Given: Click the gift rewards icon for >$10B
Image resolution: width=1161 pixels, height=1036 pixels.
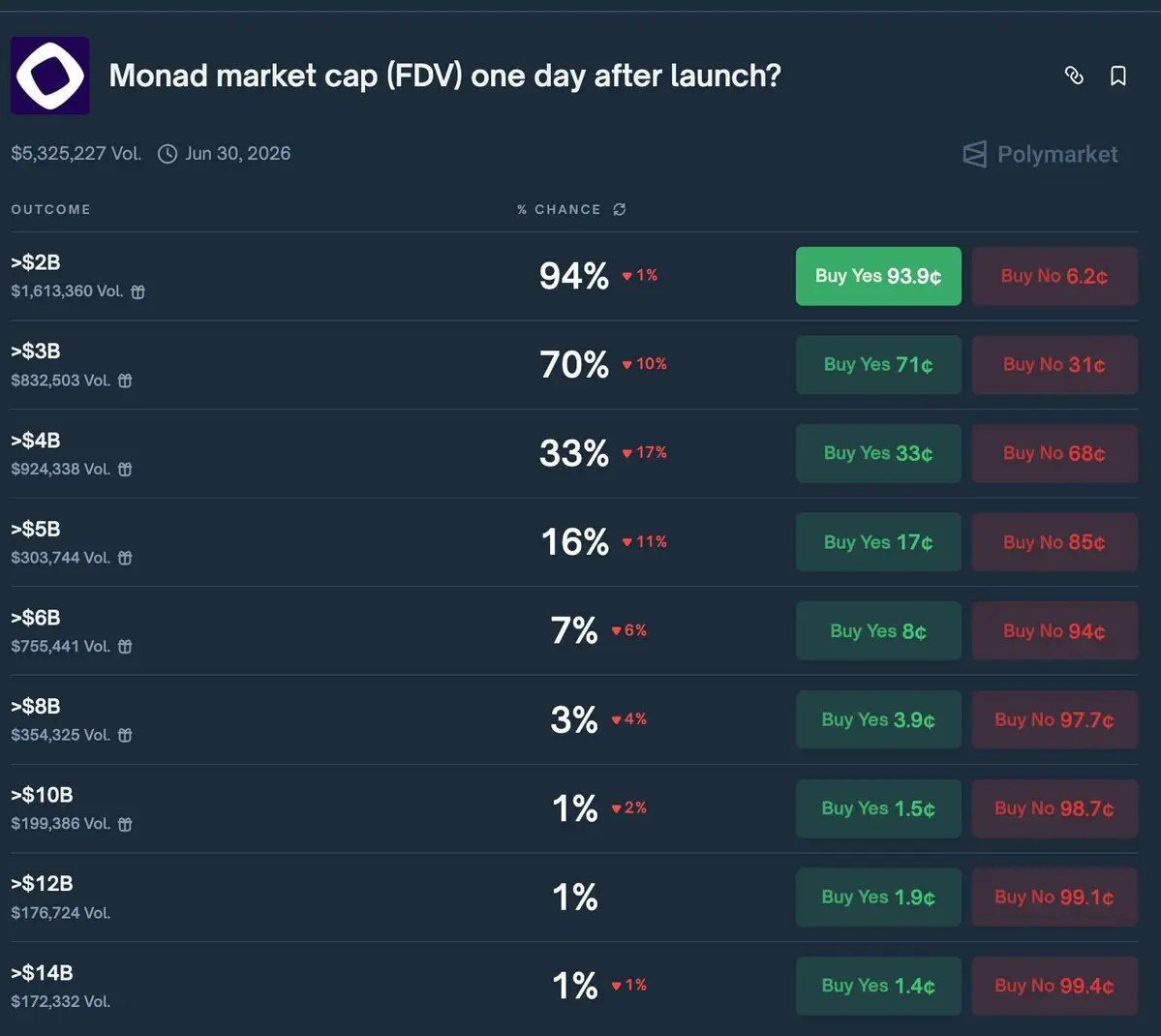Looking at the screenshot, I should click(x=125, y=824).
